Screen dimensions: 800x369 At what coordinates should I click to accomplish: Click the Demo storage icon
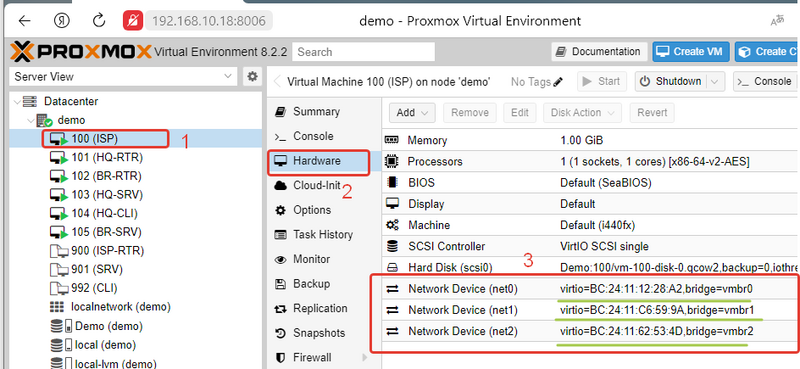click(61, 326)
